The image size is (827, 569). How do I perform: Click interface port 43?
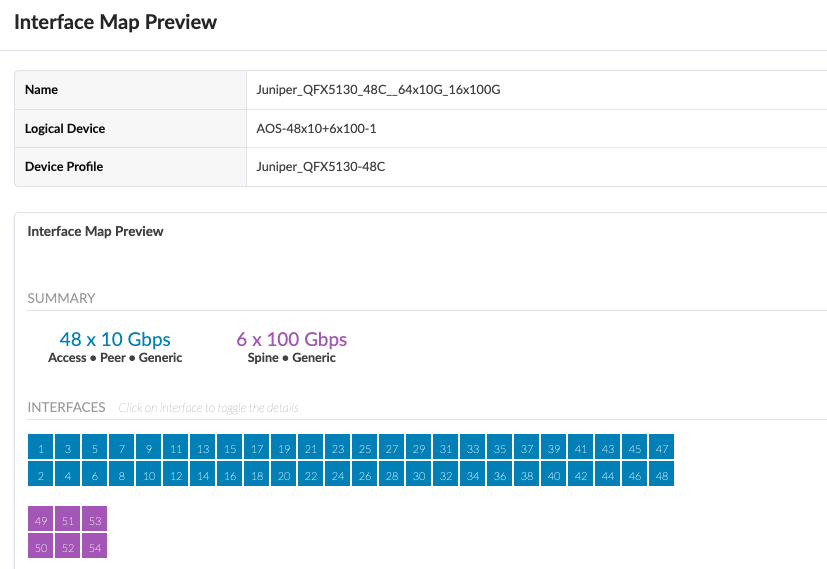click(x=608, y=447)
